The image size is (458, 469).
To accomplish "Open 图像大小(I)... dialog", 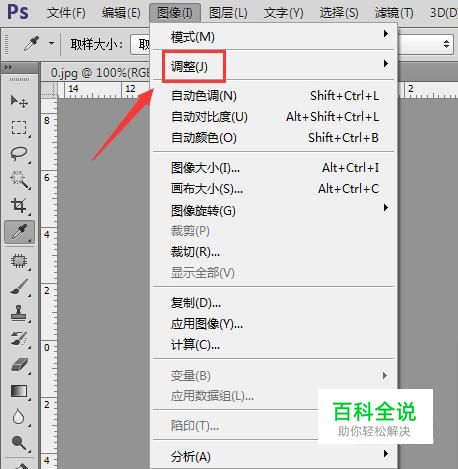I will tap(273, 168).
